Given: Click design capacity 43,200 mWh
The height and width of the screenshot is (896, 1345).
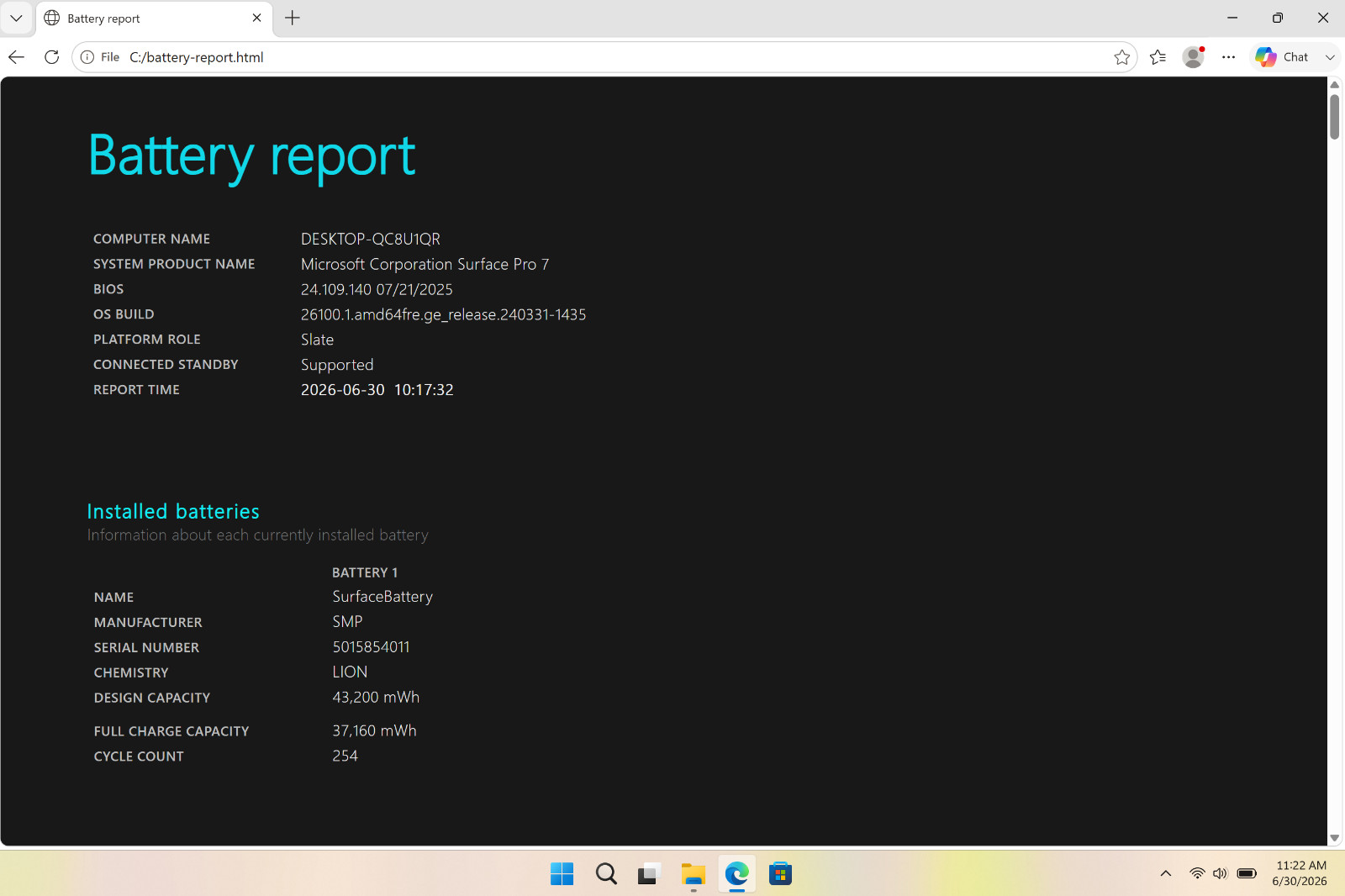Looking at the screenshot, I should [376, 698].
